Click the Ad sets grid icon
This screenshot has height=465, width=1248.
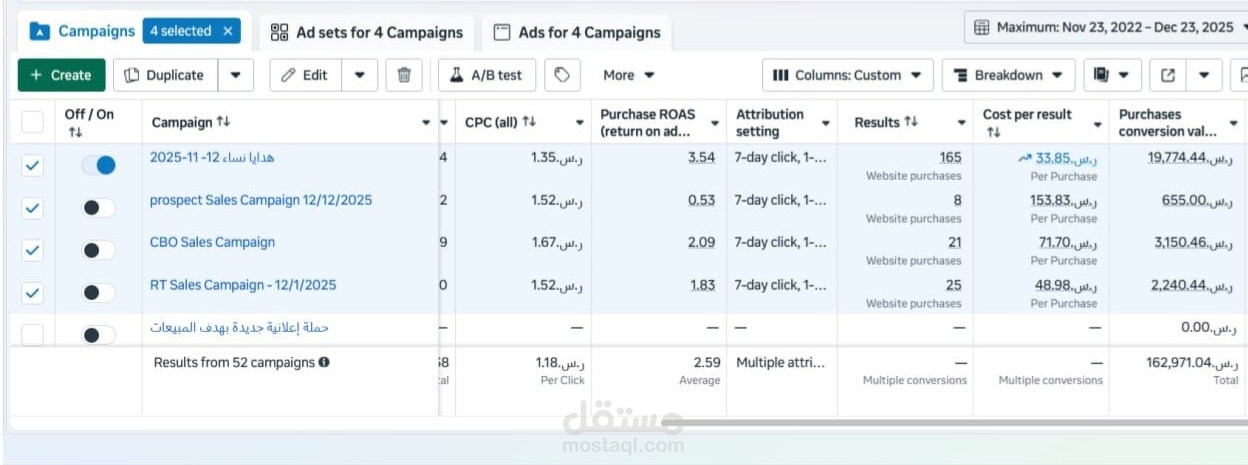[x=279, y=33]
